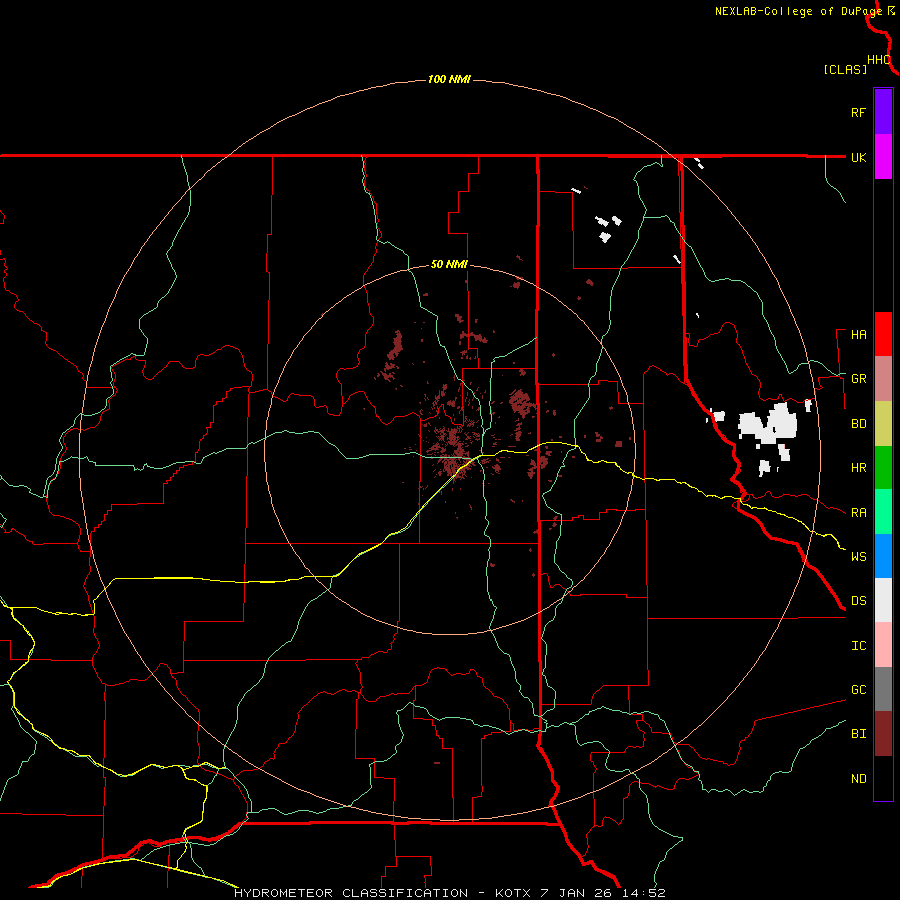The width and height of the screenshot is (900, 900).
Task: Click the white DS legend swatch
Action: [x=883, y=600]
